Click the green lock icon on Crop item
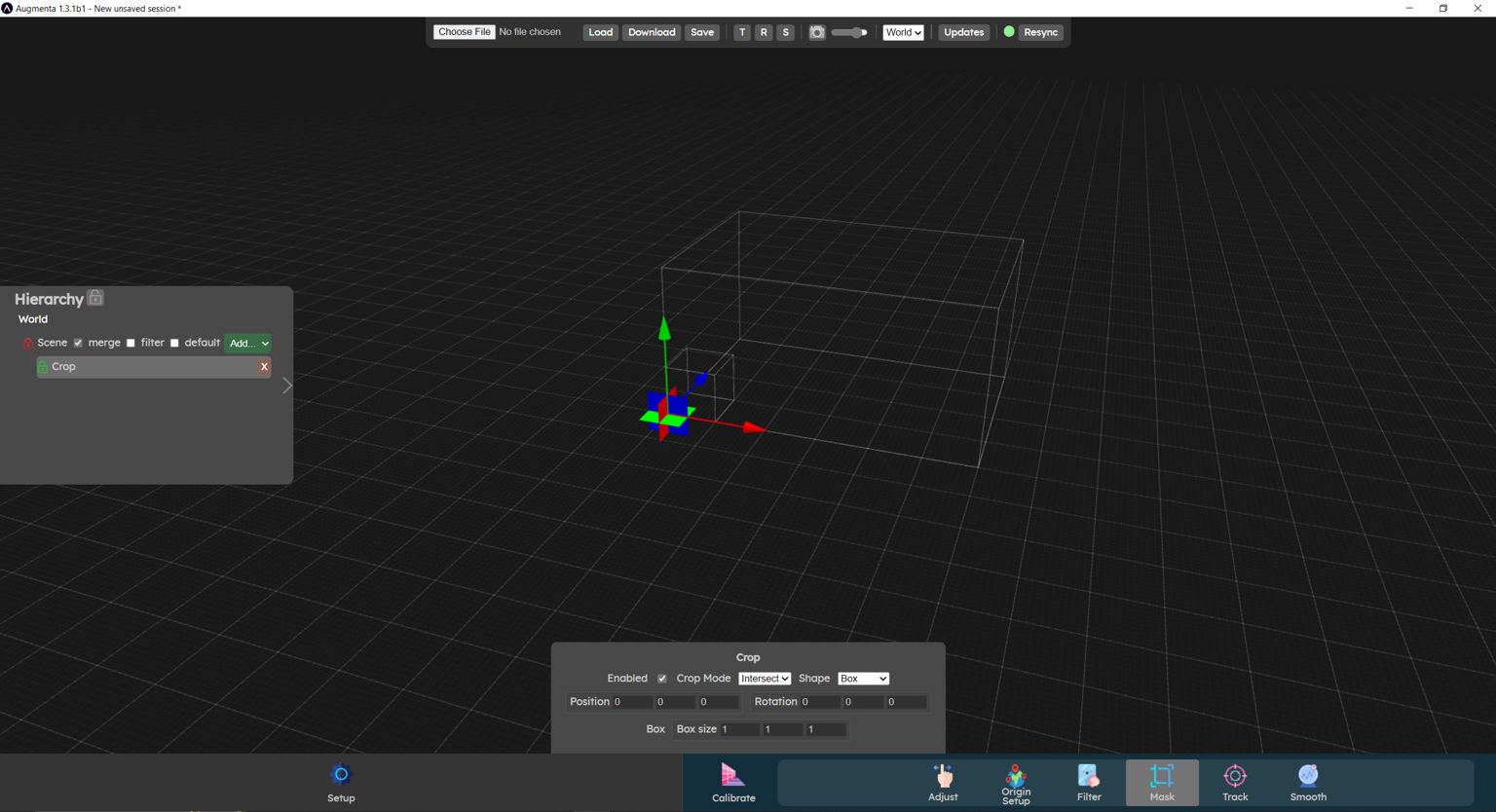This screenshot has height=812, width=1496. coord(44,366)
